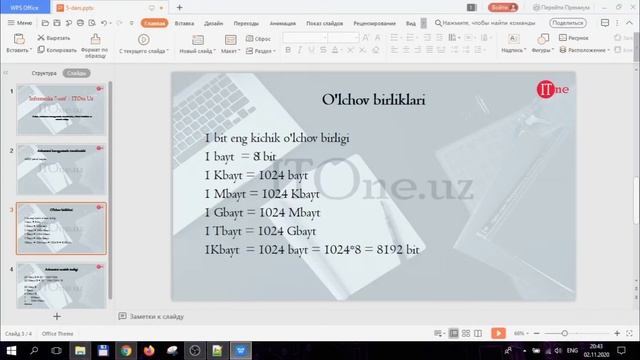Viewport: 640px width, 360px height.
Task: Click the align text left icon
Action: [x=394, y=50]
